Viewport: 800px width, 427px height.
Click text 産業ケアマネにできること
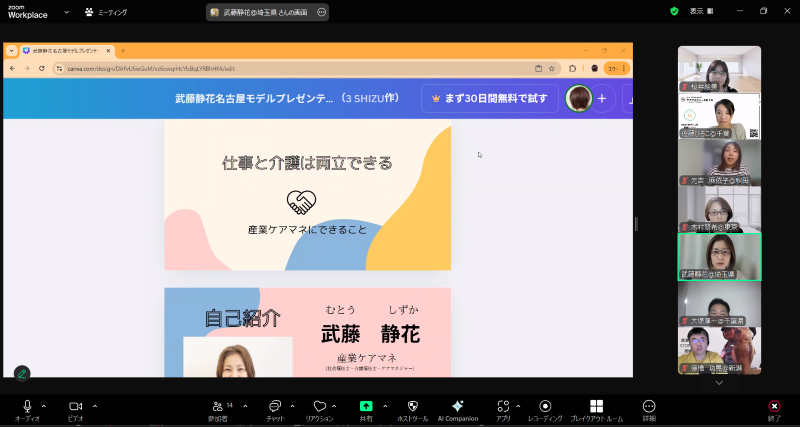click(x=307, y=230)
